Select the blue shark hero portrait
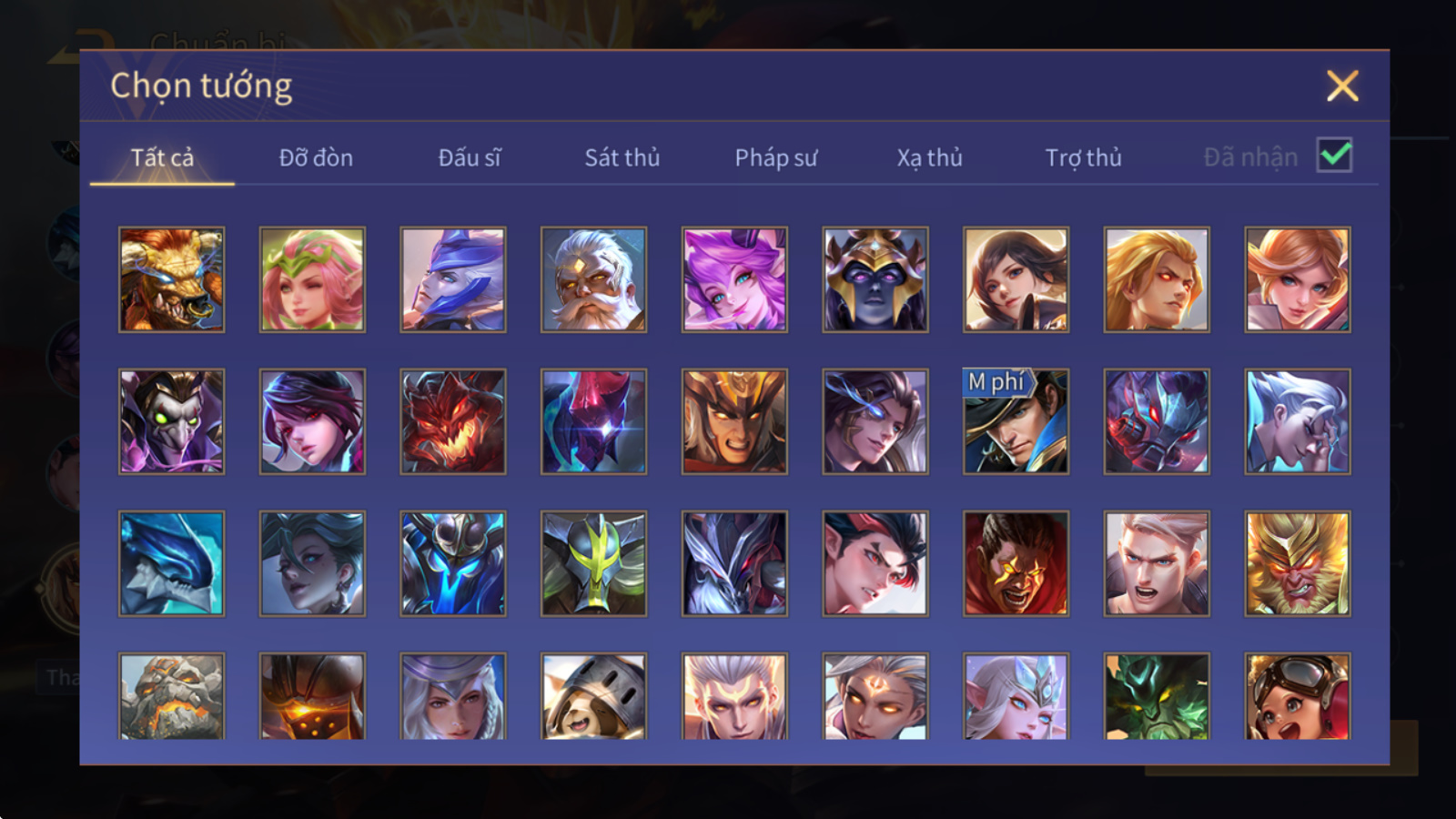Viewport: 1456px width, 819px height. point(172,563)
